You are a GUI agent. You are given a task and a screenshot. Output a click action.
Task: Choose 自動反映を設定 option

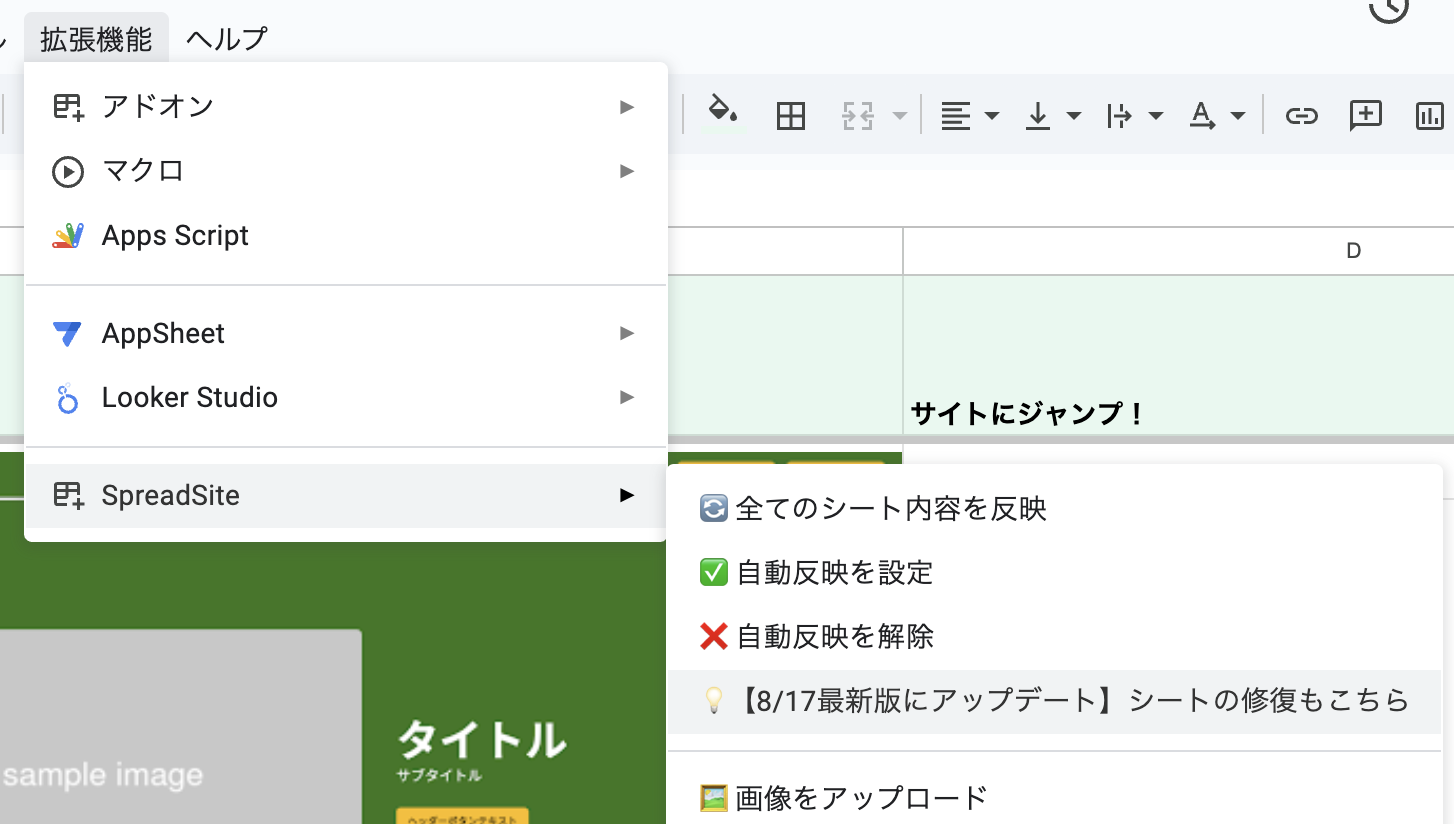(x=1054, y=573)
